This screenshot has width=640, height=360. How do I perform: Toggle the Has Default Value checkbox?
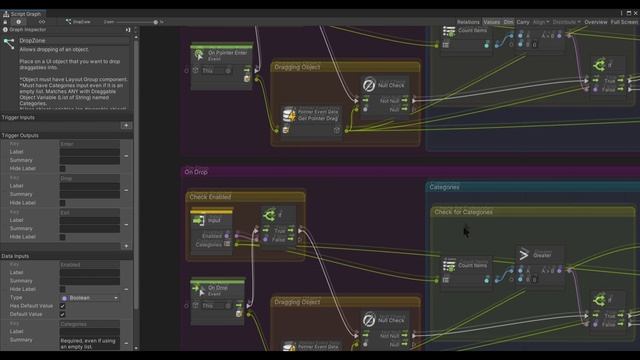tap(62, 306)
